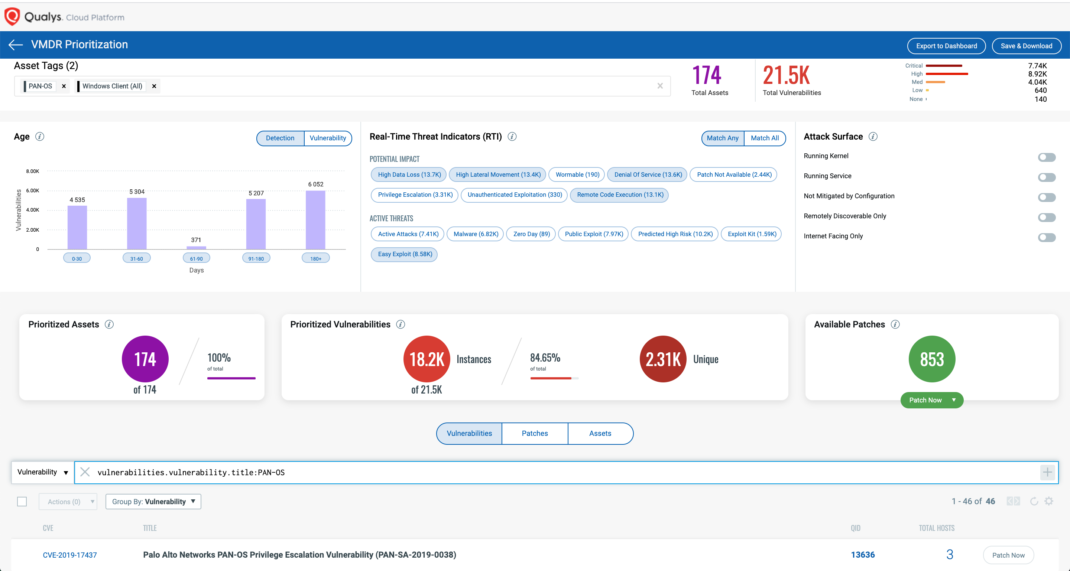This screenshot has width=1070, height=571.
Task: Open the Group By: Vulnerability dropdown
Action: pyautogui.click(x=153, y=501)
